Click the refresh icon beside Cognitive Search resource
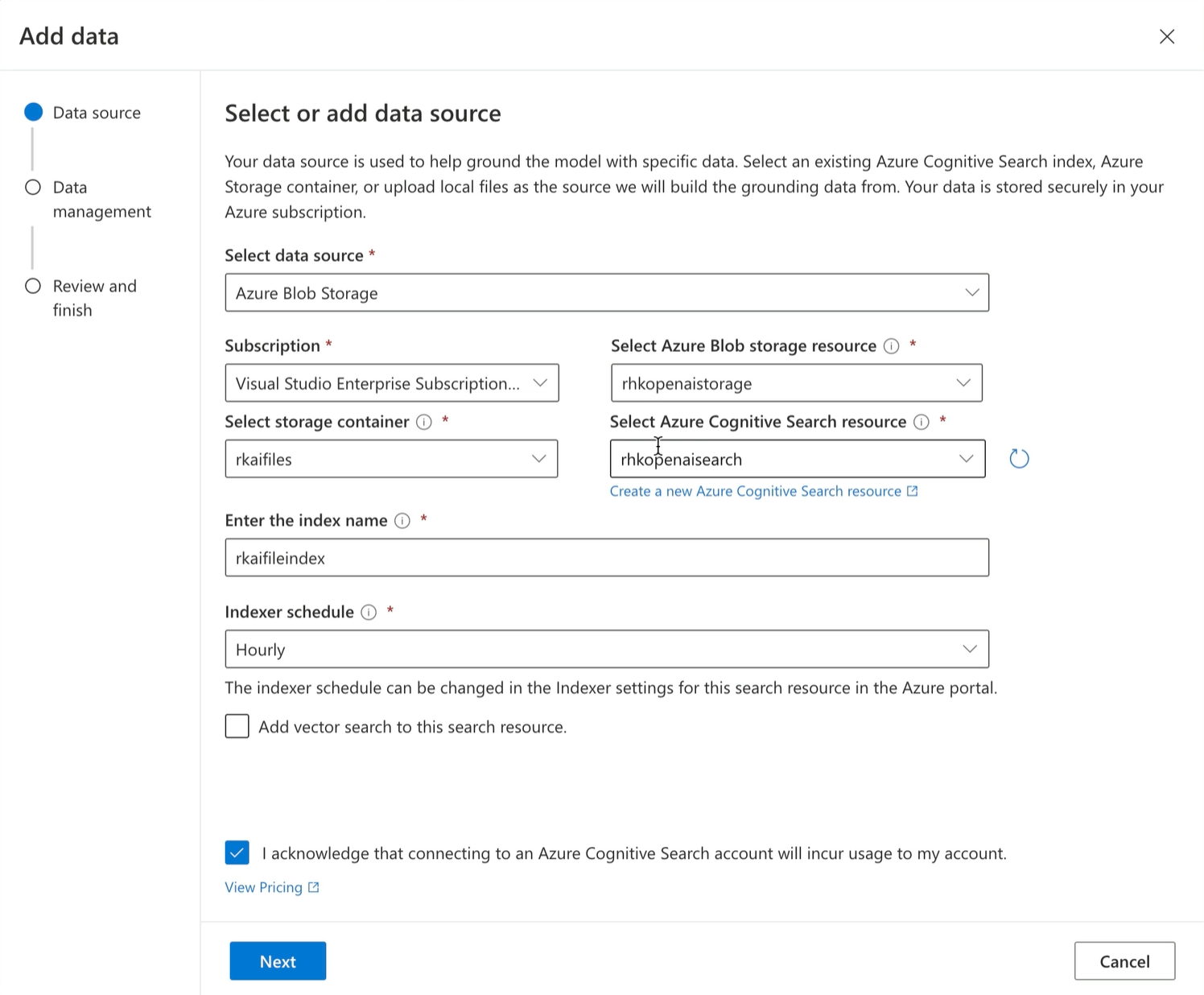The image size is (1204, 995). pyautogui.click(x=1019, y=459)
